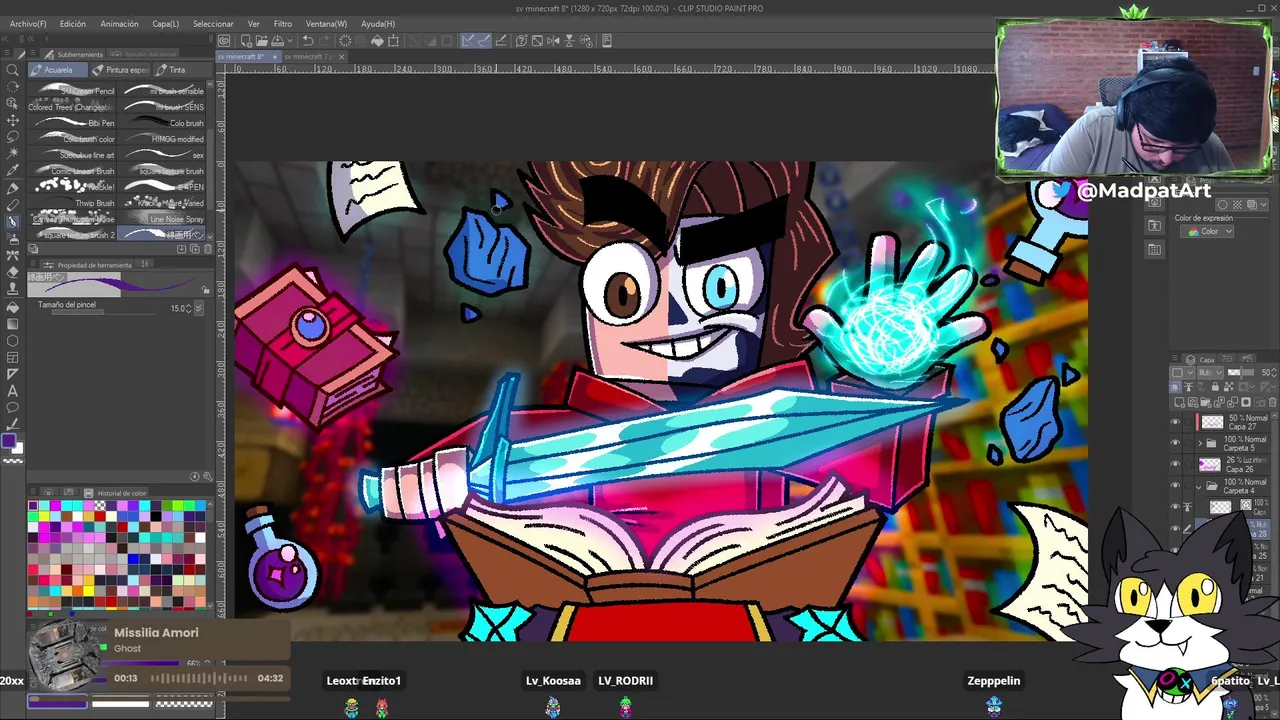The width and height of the screenshot is (1280, 720).
Task: Click the Undo arrow icon
Action: click(308, 41)
